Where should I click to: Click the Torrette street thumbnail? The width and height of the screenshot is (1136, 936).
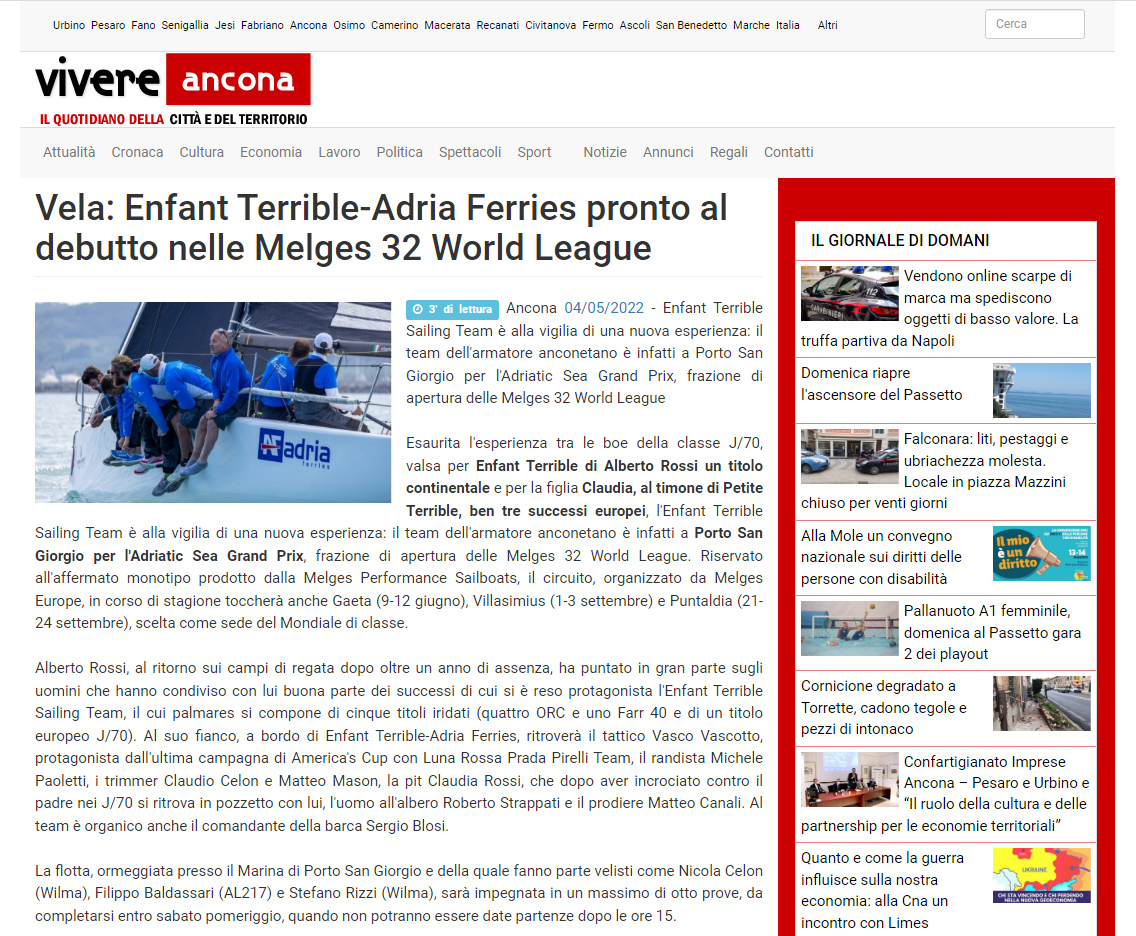click(1042, 703)
